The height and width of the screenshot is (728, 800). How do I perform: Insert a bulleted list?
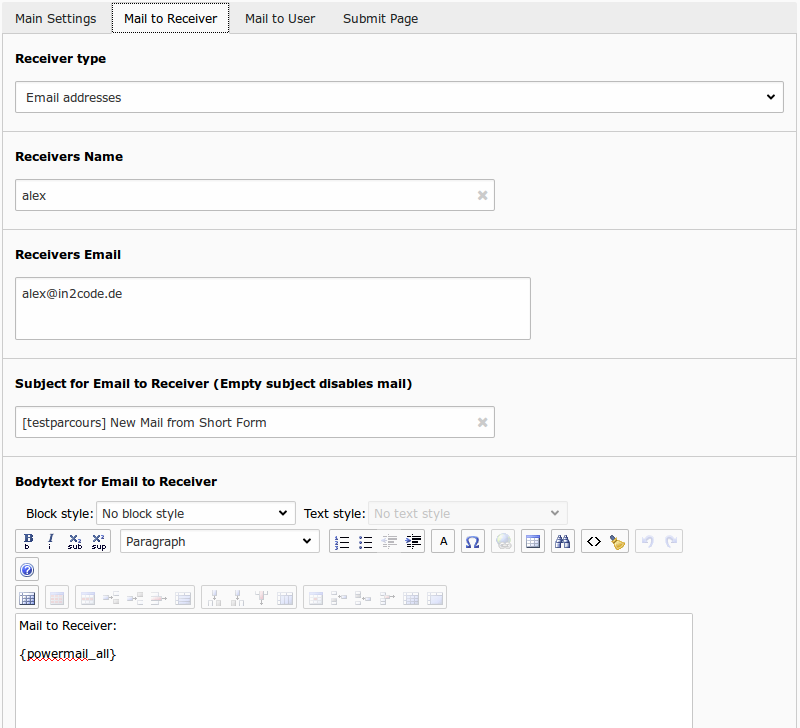click(x=366, y=541)
